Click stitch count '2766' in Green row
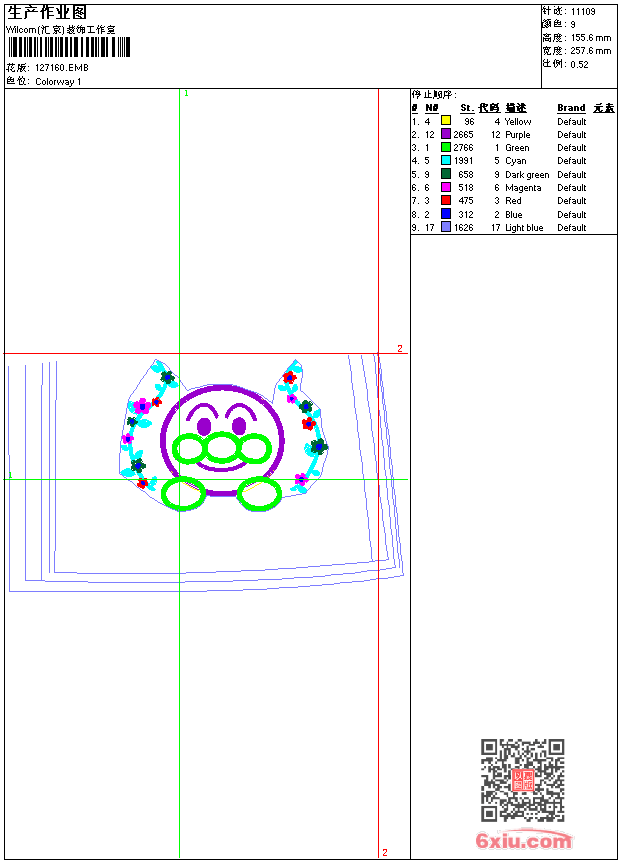This screenshot has height=860, width=620. point(463,148)
